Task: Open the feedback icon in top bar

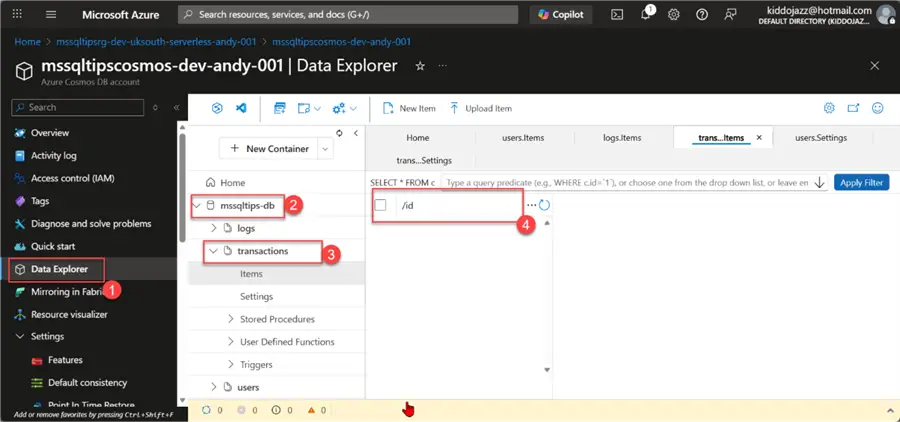Action: coord(730,15)
